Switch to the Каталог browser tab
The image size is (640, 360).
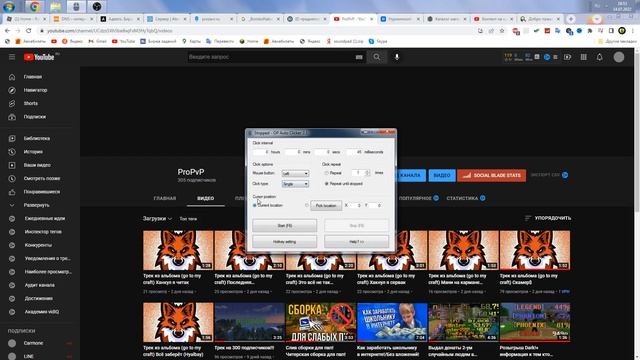[447, 19]
